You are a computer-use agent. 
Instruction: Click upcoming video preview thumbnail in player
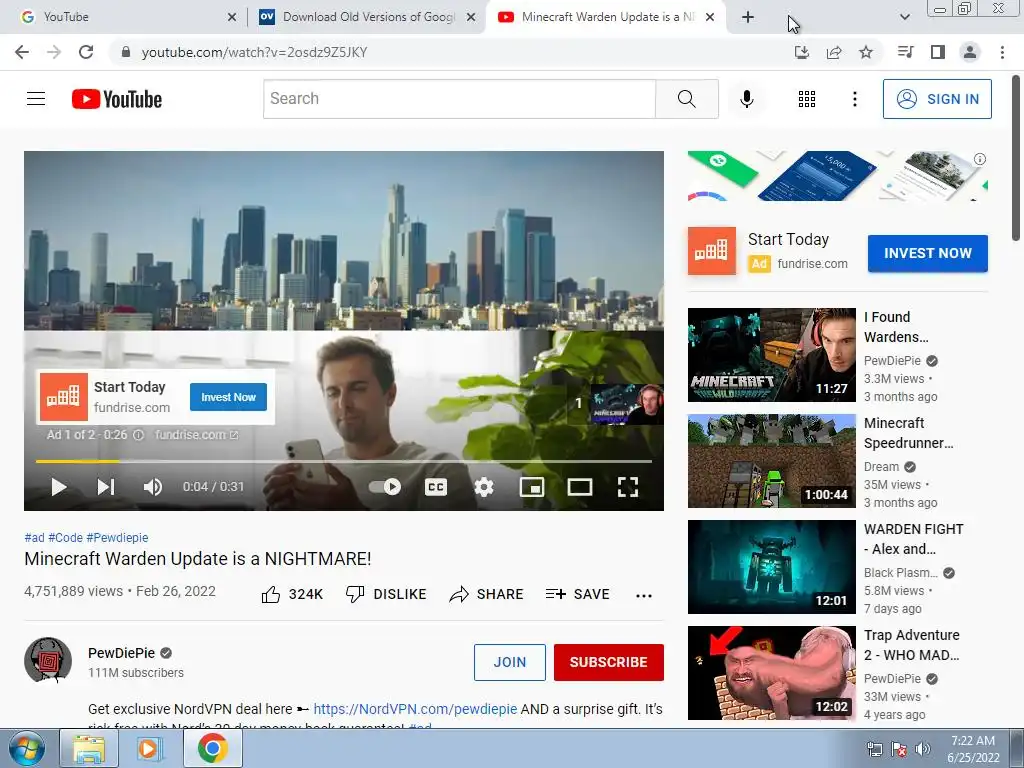click(626, 404)
